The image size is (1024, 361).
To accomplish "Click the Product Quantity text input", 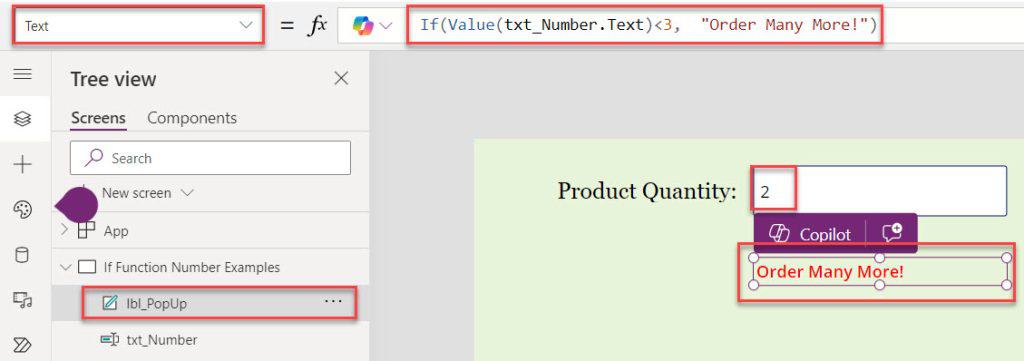I will [879, 191].
